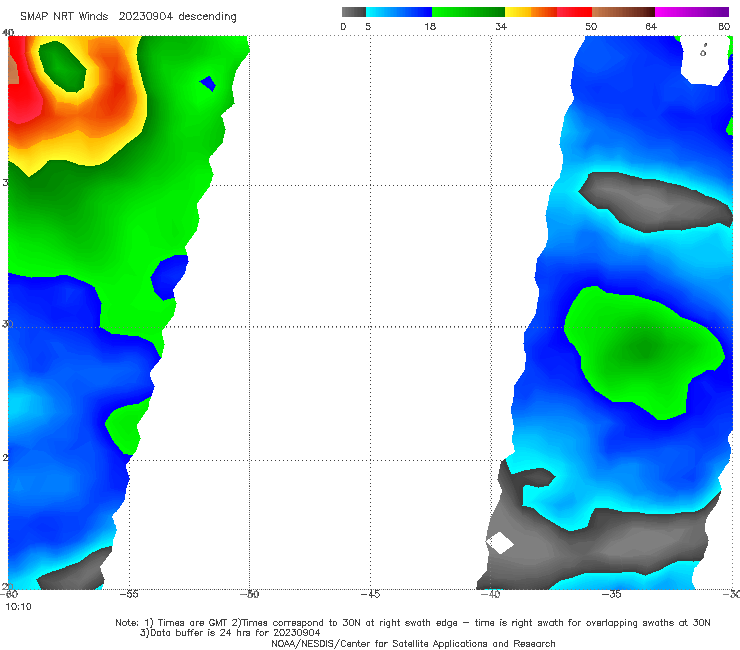Viewport: 740px width, 650px height.
Task: Click the 'Times are GMT' note line
Action: [413, 623]
